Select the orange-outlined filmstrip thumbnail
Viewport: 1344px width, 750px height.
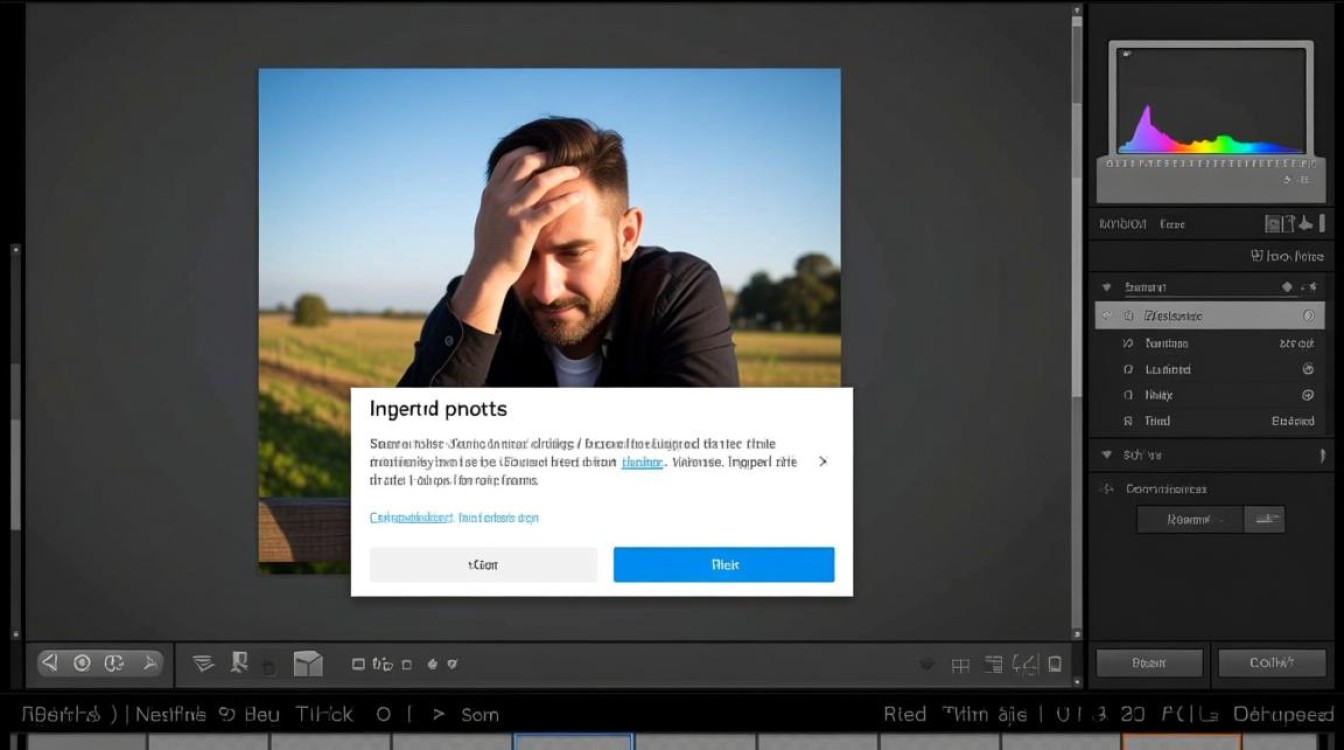click(1182, 742)
